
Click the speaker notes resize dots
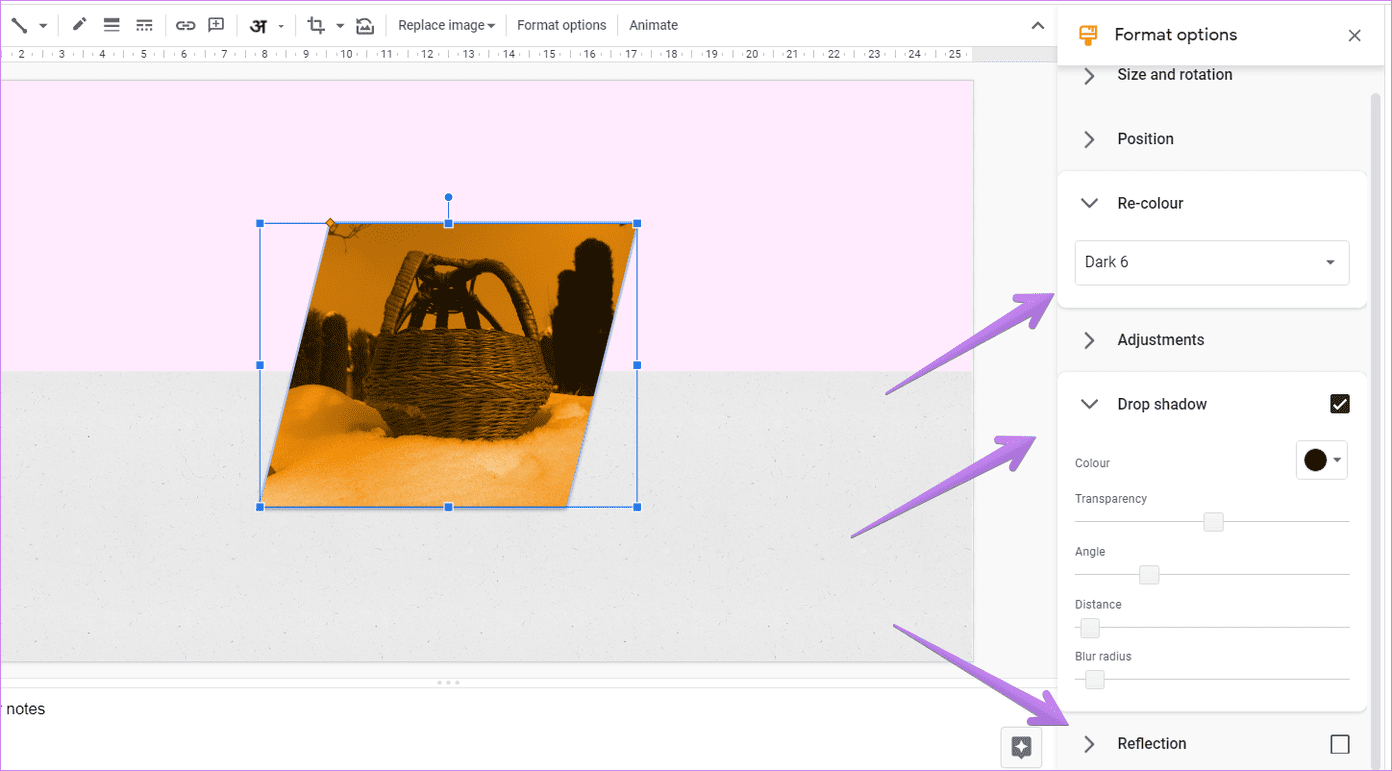click(448, 683)
